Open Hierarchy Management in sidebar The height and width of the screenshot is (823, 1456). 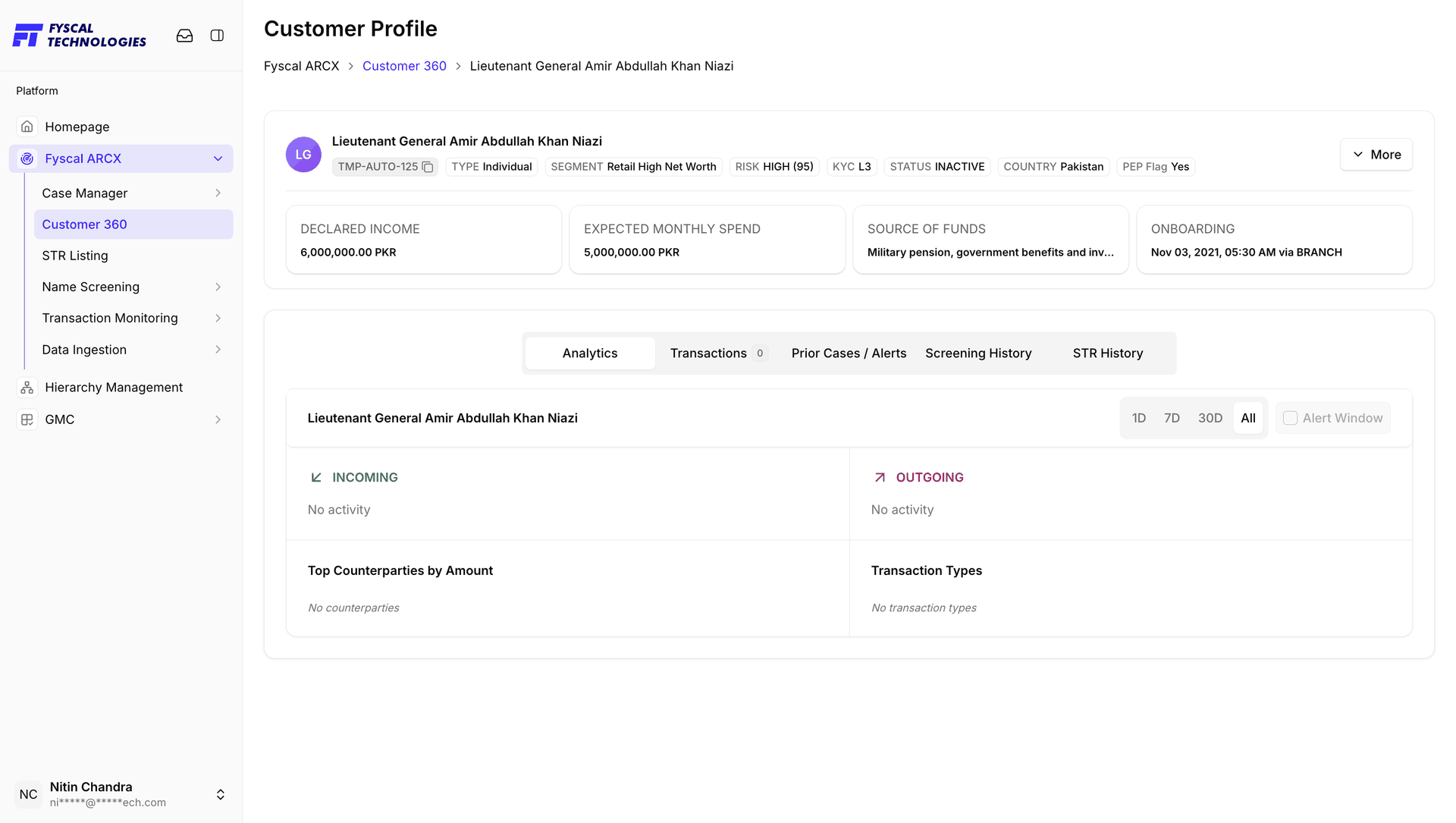121,388
